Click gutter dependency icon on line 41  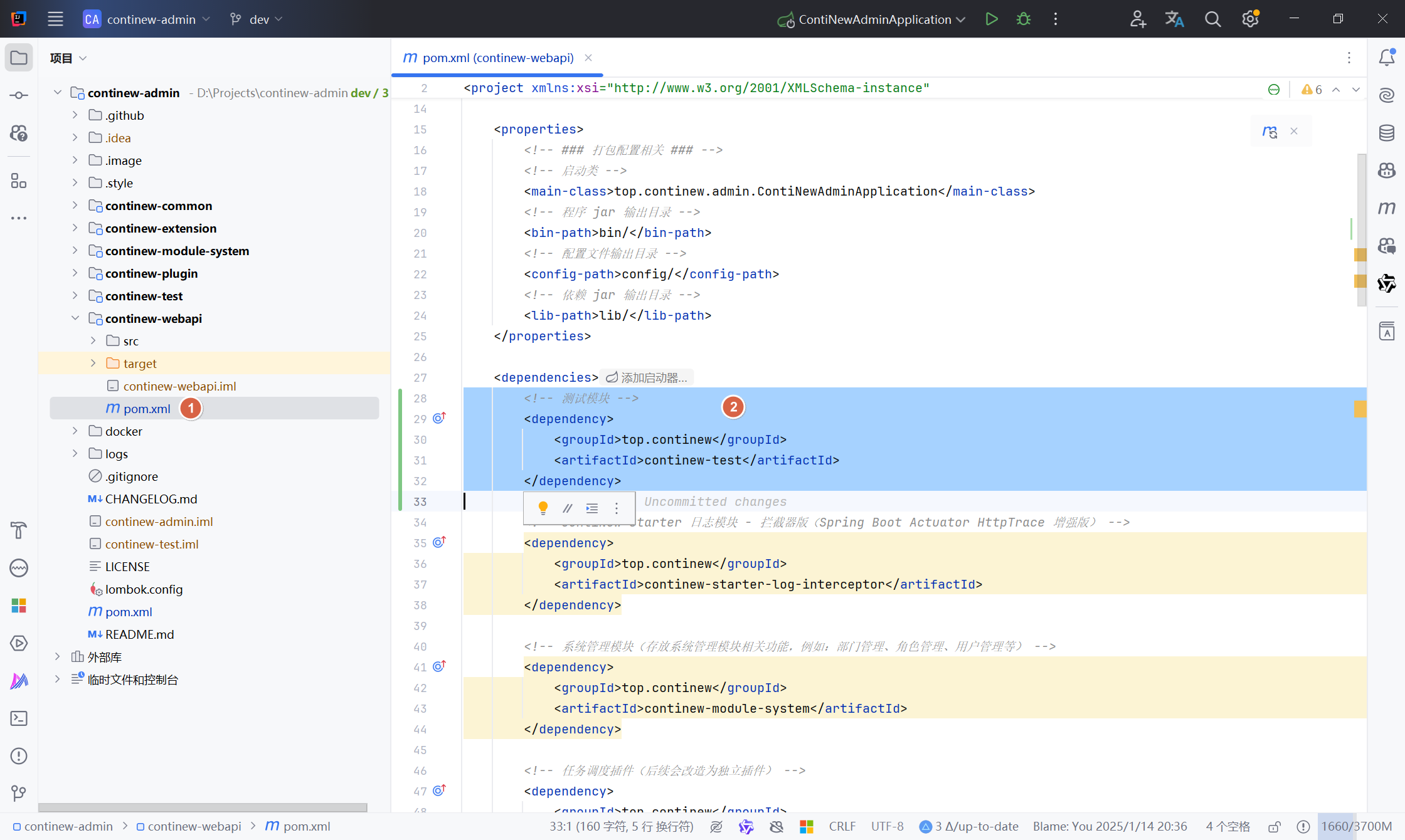pos(439,666)
